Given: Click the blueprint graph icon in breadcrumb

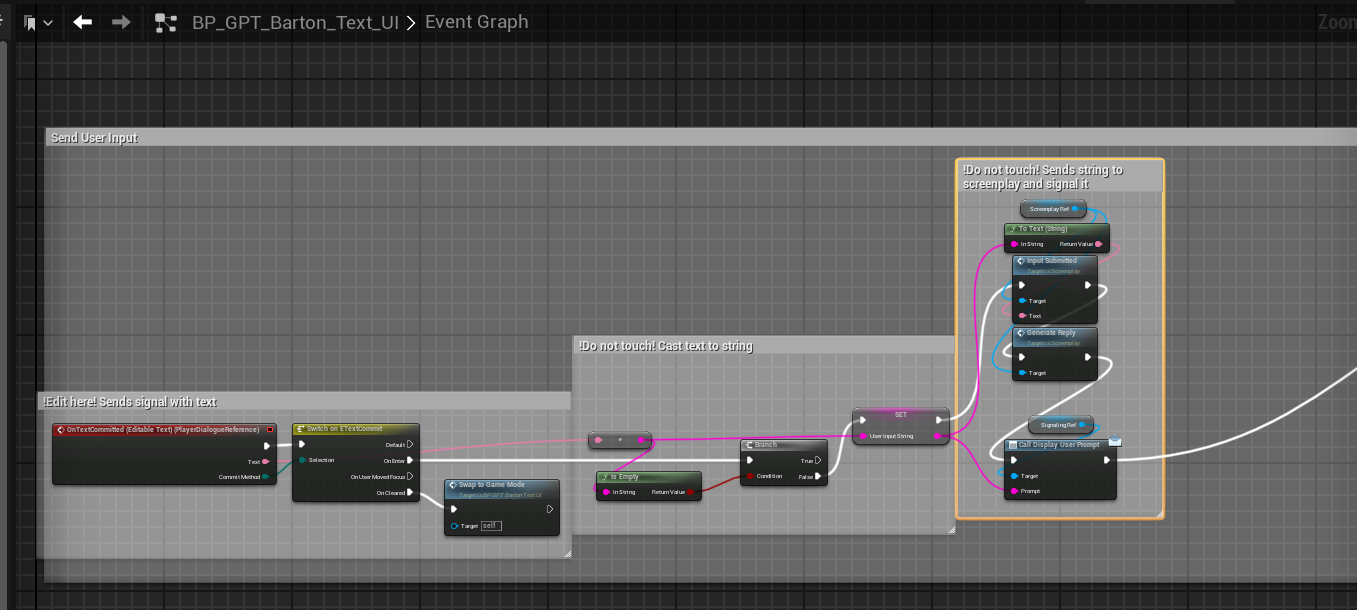Looking at the screenshot, I should pyautogui.click(x=166, y=23).
